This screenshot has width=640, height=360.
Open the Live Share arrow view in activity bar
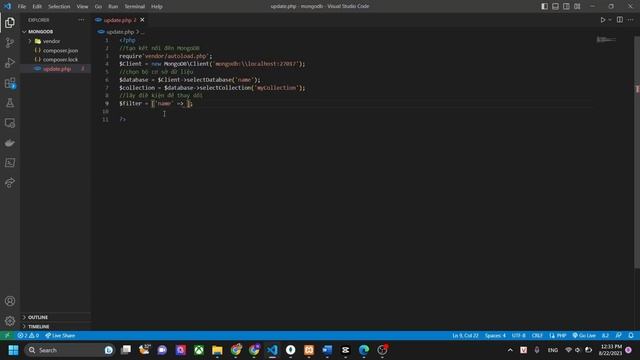10,182
